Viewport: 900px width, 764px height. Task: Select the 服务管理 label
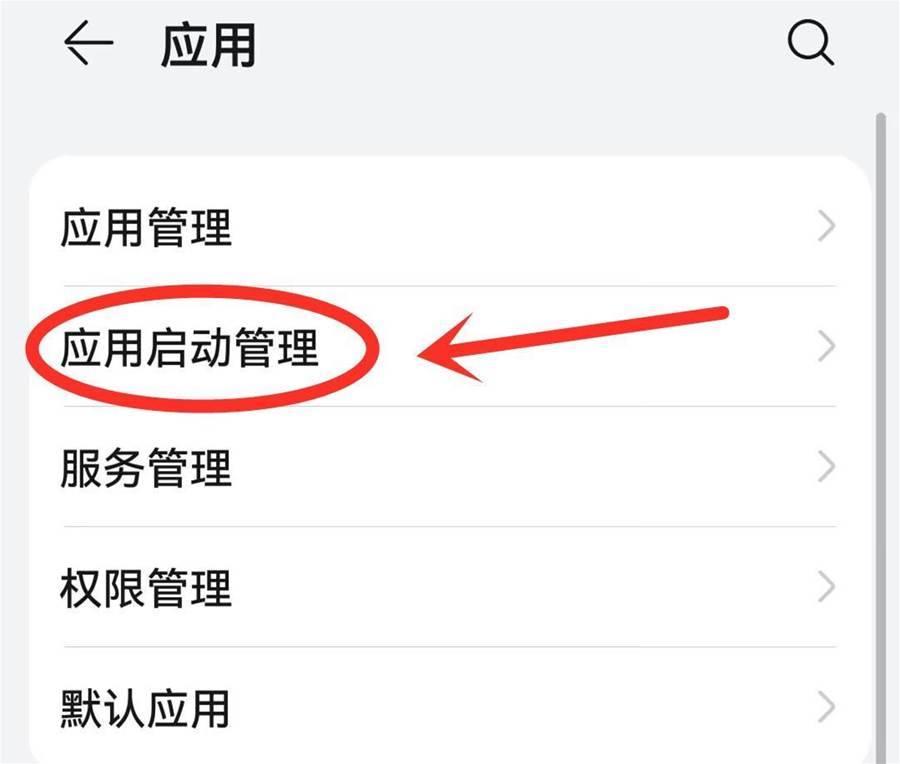click(x=146, y=468)
